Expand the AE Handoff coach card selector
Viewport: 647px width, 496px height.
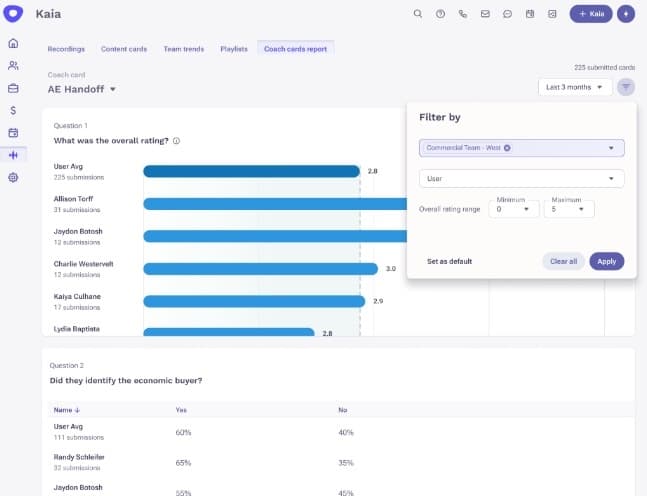(82, 89)
